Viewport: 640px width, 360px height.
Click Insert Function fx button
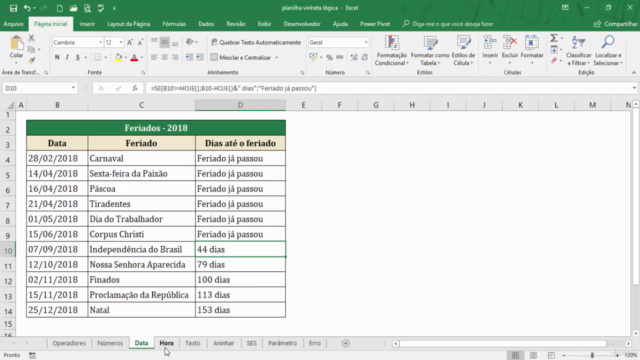pyautogui.click(x=135, y=88)
